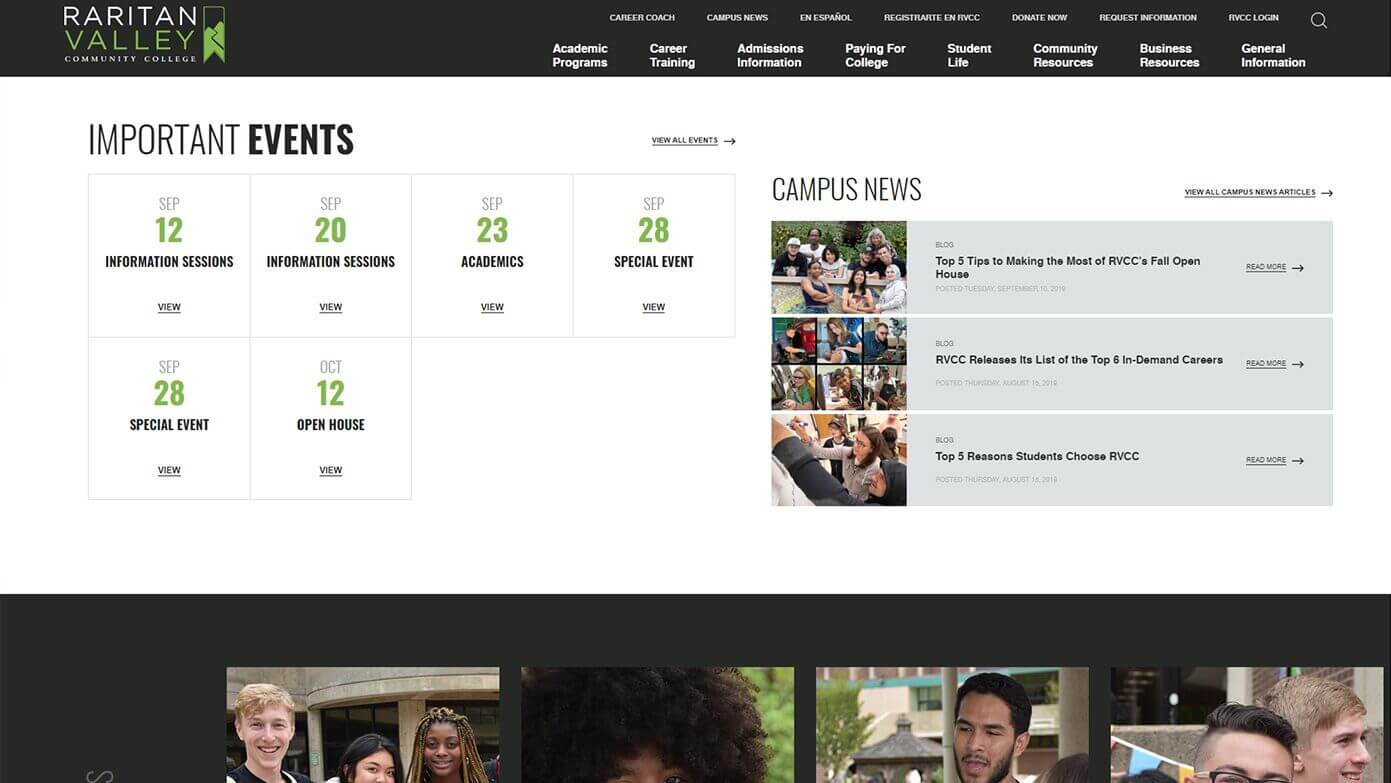
Task: Click photo of man near gazebo
Action: click(x=952, y=725)
